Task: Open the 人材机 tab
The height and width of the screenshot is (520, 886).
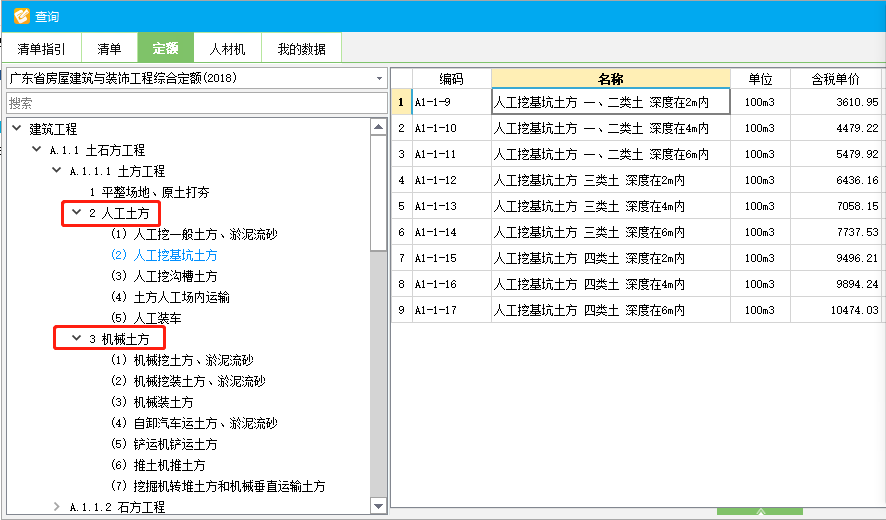Action: [x=227, y=49]
